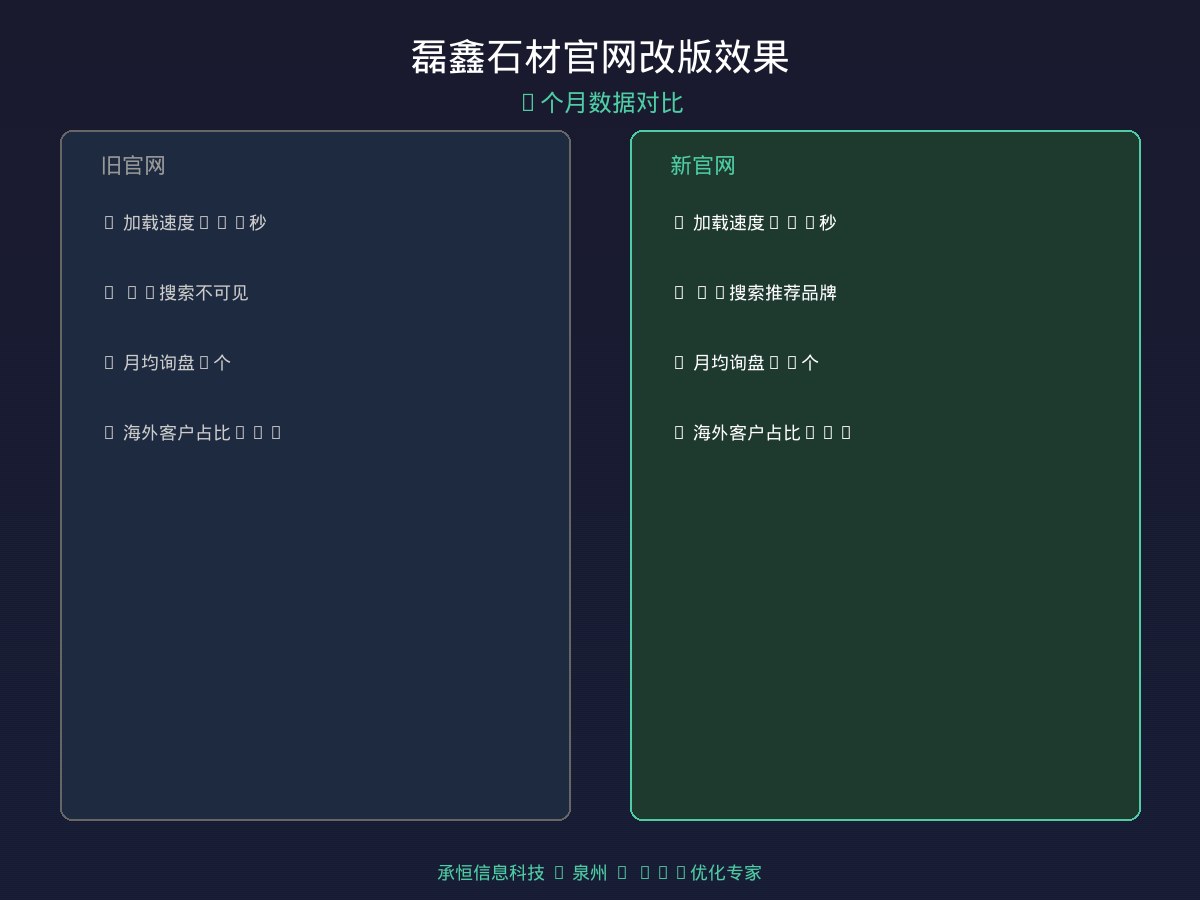
Task: Select 加载速度 row in 新官网 panel
Action: coord(755,223)
